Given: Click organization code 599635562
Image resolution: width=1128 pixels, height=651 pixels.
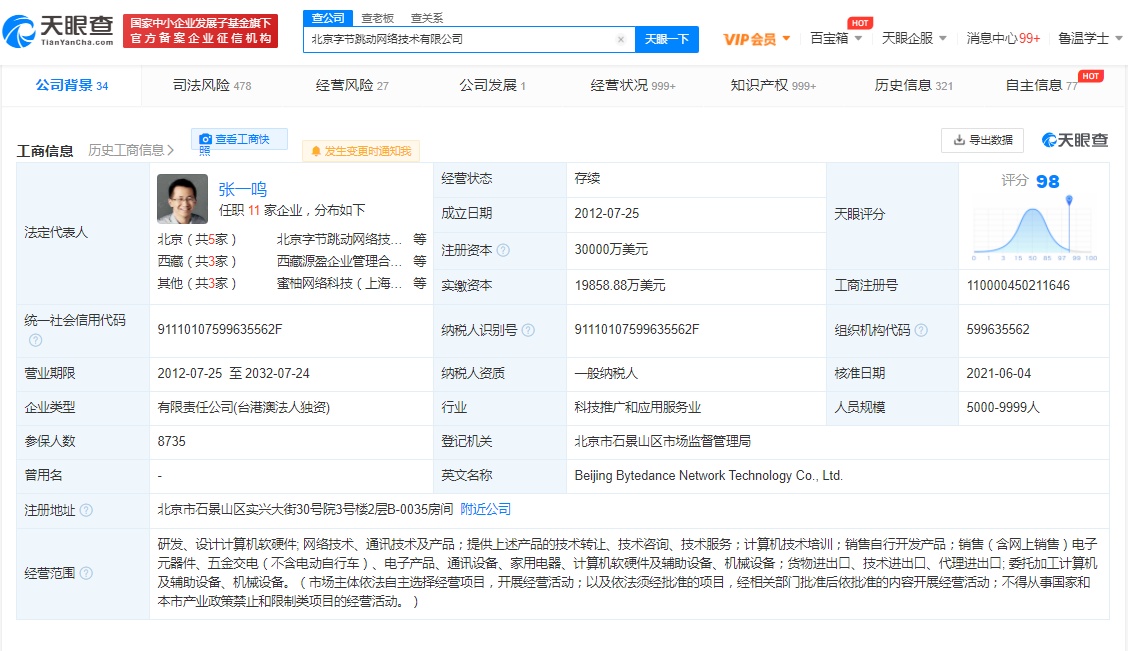Looking at the screenshot, I should coord(998,329).
